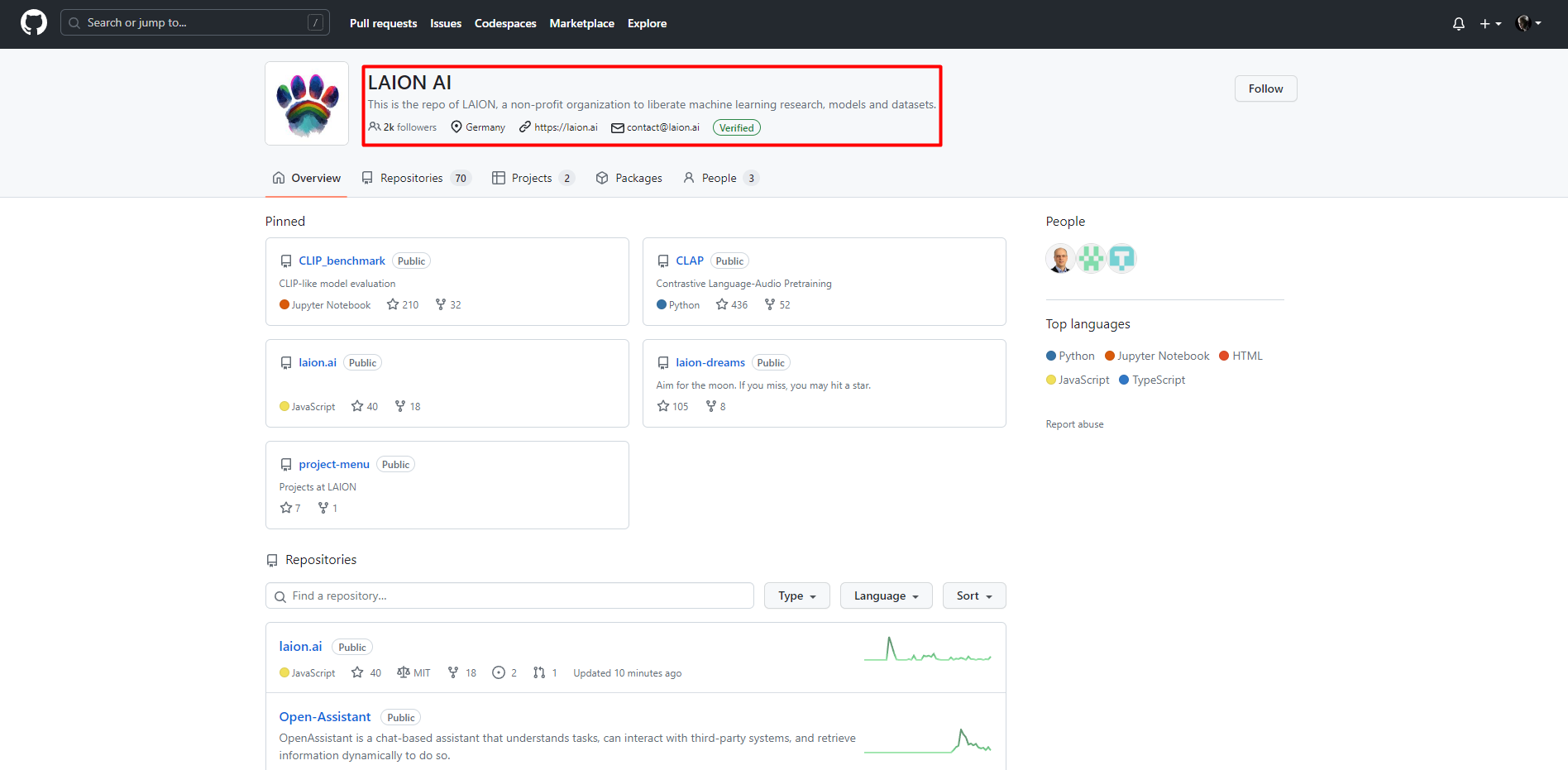View the 1 pull request of laion.ai
The height and width of the screenshot is (770, 1568).
point(545,673)
